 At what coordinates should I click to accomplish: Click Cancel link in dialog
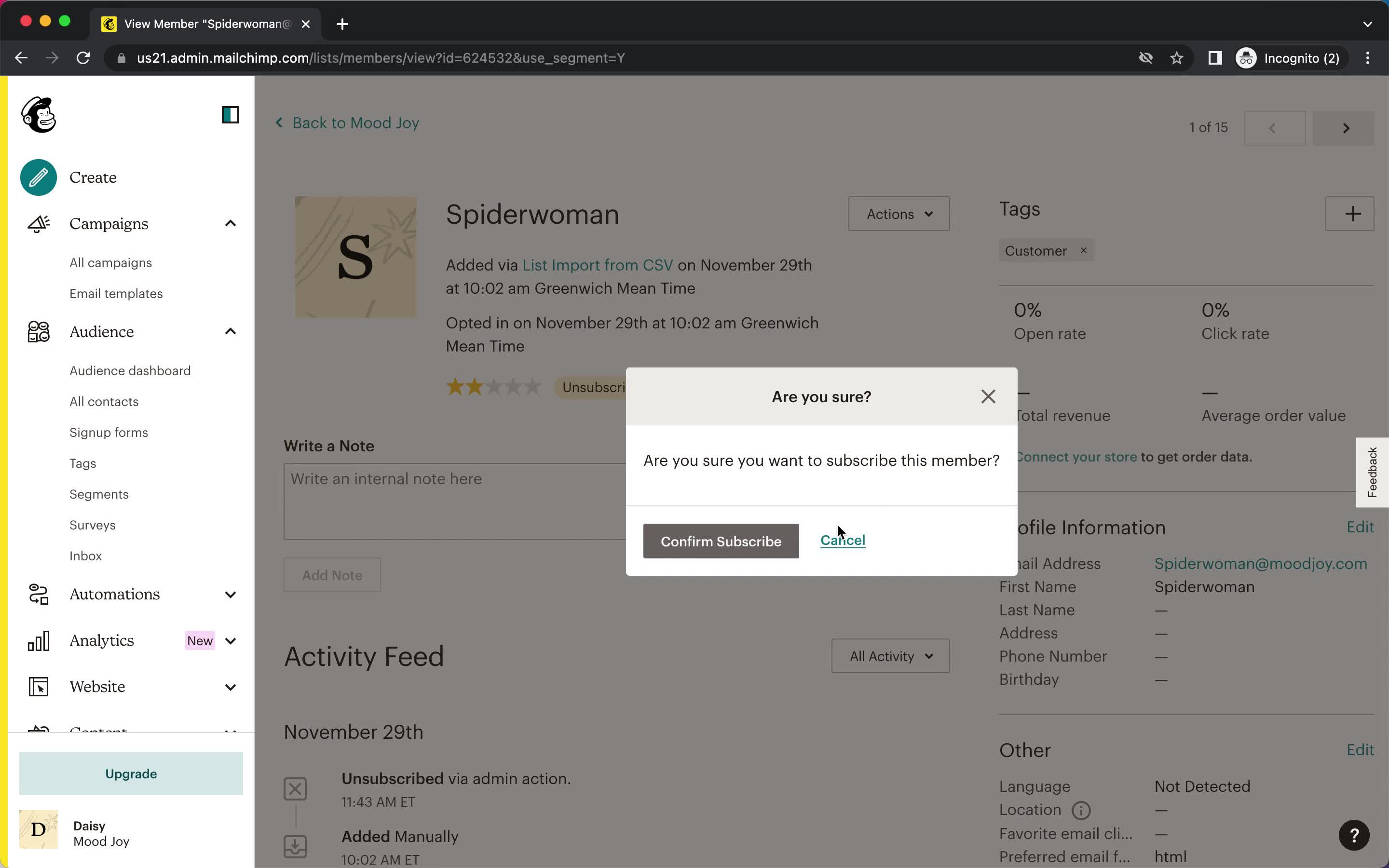843,540
